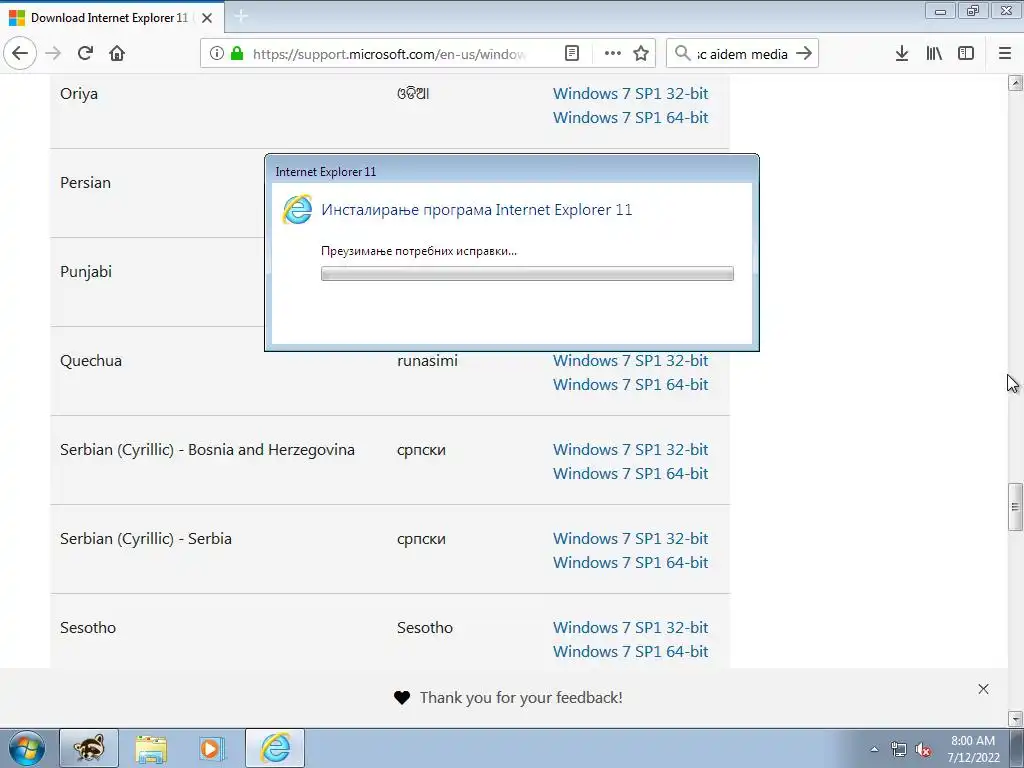This screenshot has height=768, width=1024.
Task: Open Serbian (Cyrillic) - Serbia 64-bit link
Action: [x=630, y=562]
